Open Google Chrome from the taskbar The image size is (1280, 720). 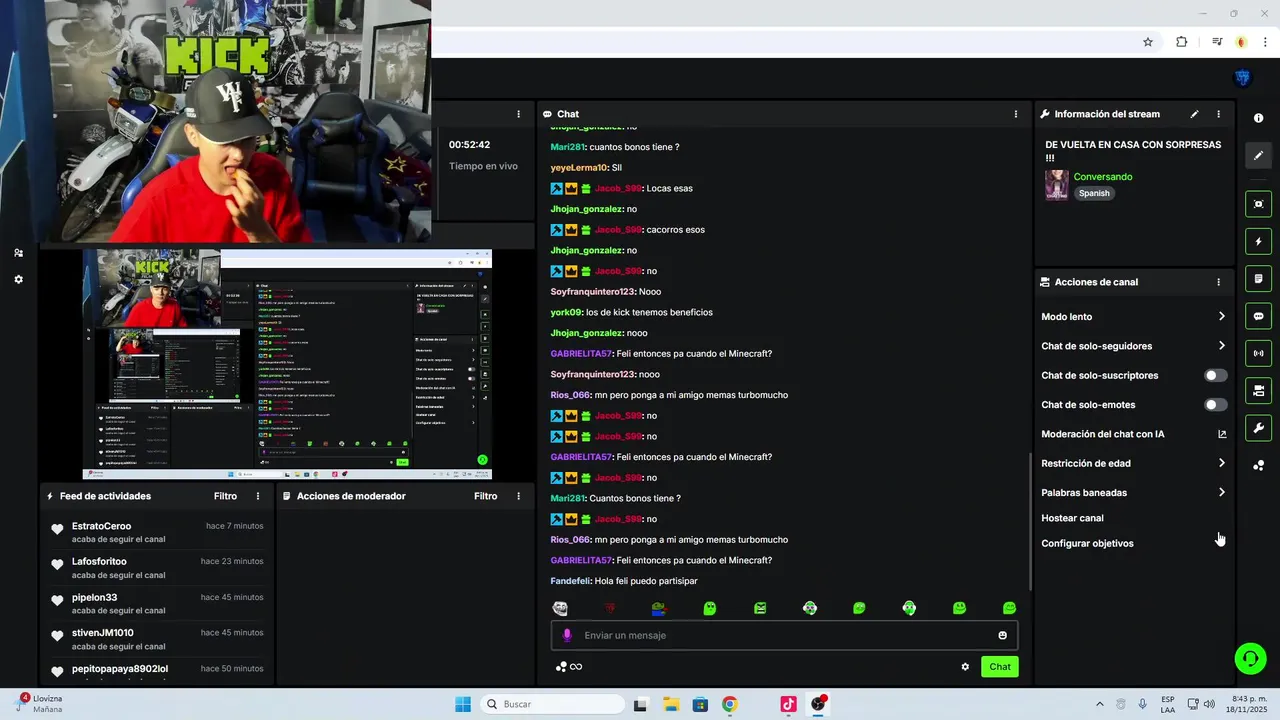pos(729,704)
